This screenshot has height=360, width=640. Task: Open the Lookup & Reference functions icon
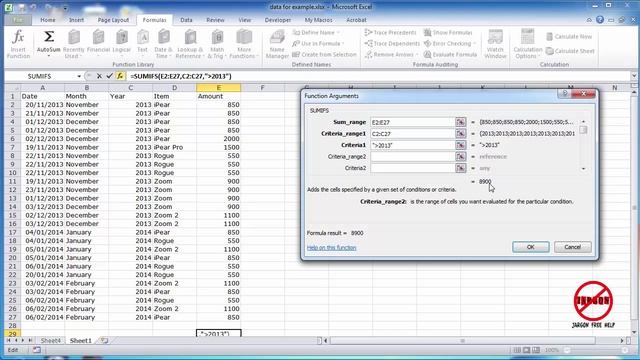pos(190,44)
